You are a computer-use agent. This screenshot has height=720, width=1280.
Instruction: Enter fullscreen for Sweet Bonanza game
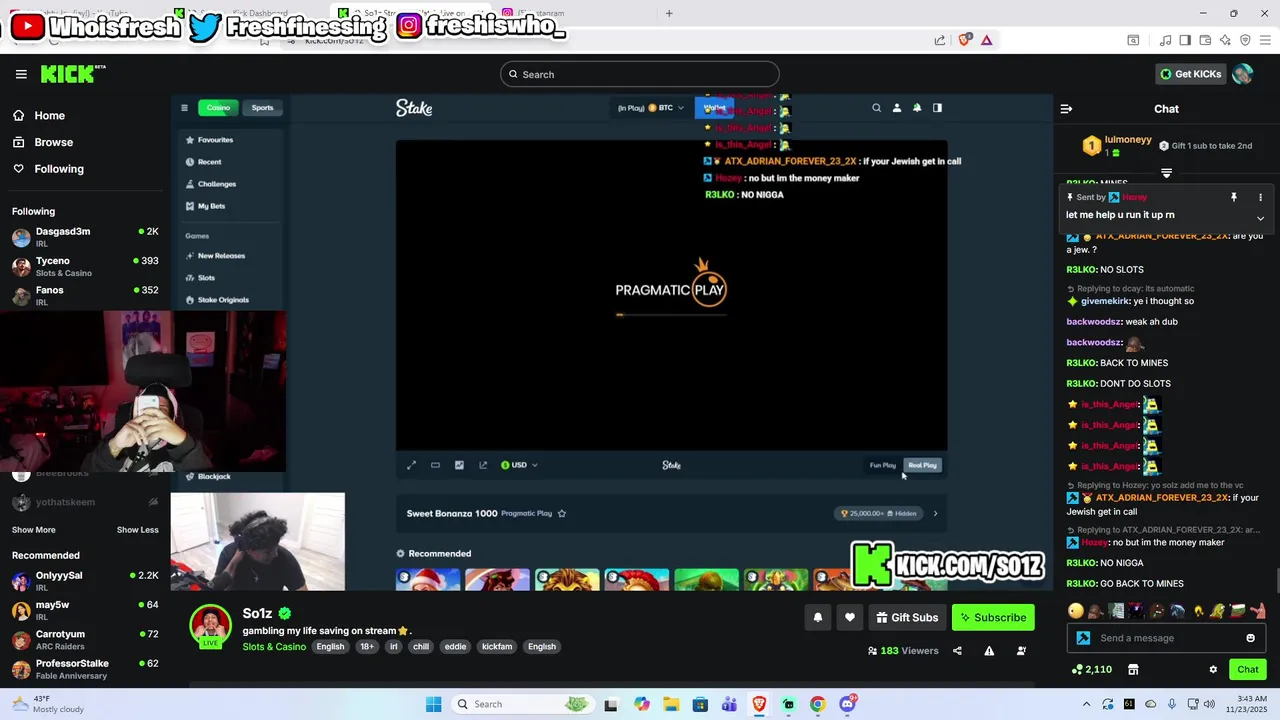pos(411,465)
